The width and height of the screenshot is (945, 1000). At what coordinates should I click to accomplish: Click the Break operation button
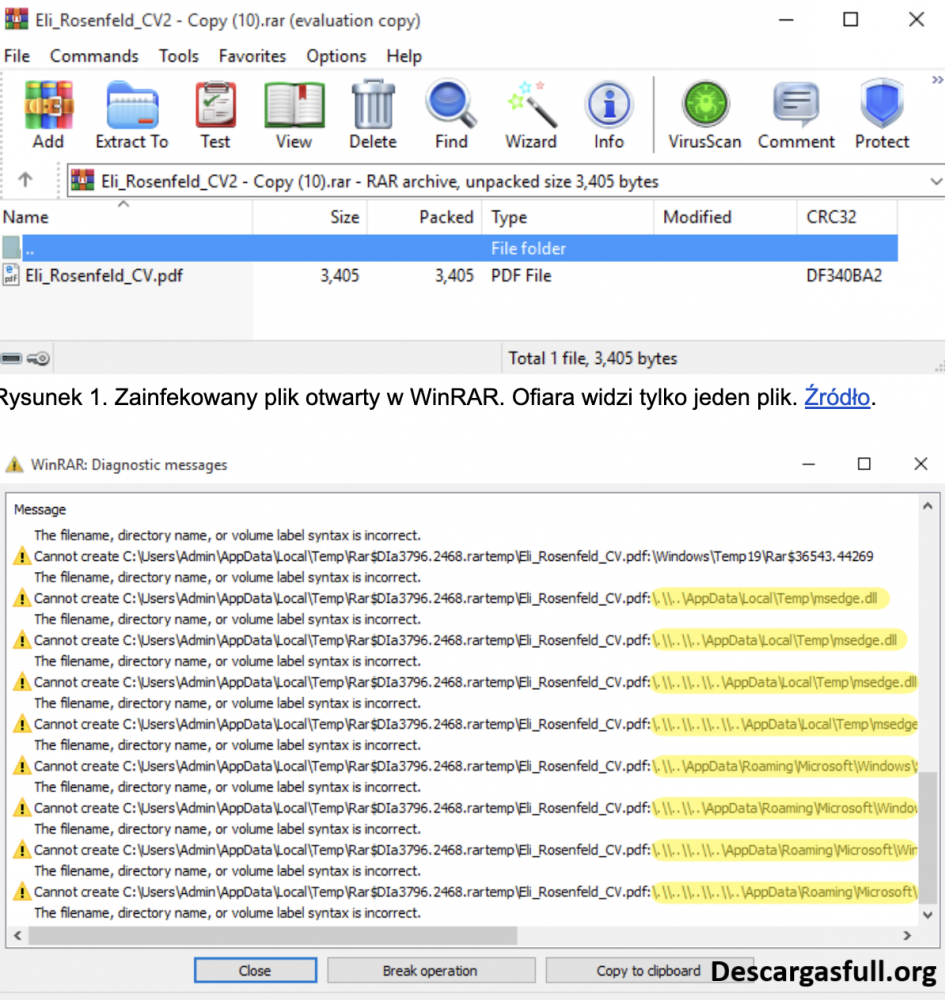tap(430, 970)
